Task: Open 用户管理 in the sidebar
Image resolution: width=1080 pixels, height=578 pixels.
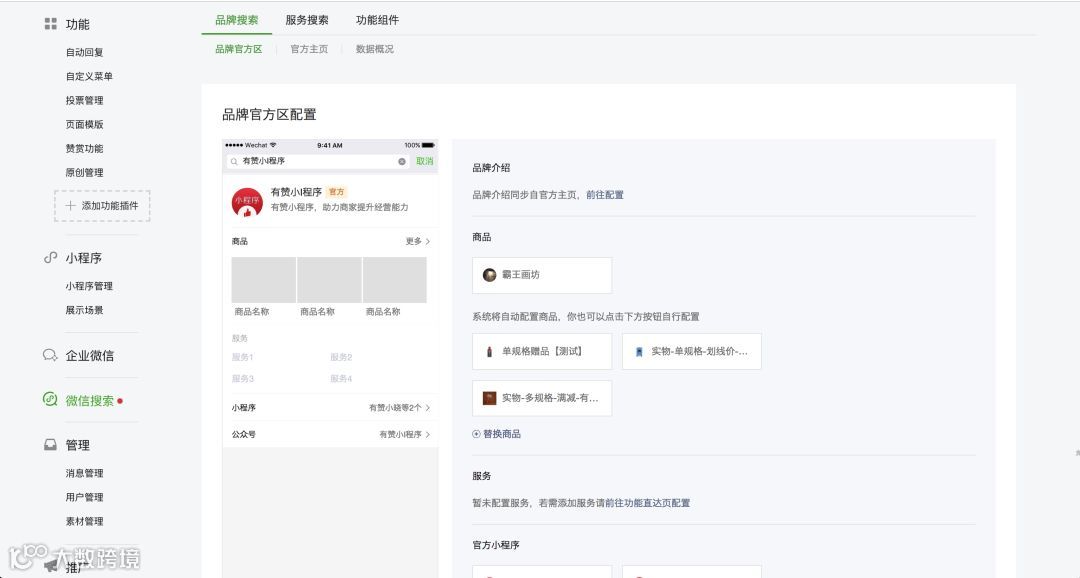Action: click(x=85, y=497)
